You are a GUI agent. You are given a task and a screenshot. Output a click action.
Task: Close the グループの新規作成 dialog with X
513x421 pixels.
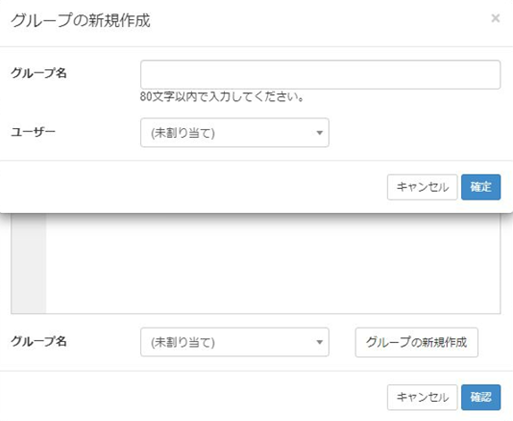click(495, 18)
